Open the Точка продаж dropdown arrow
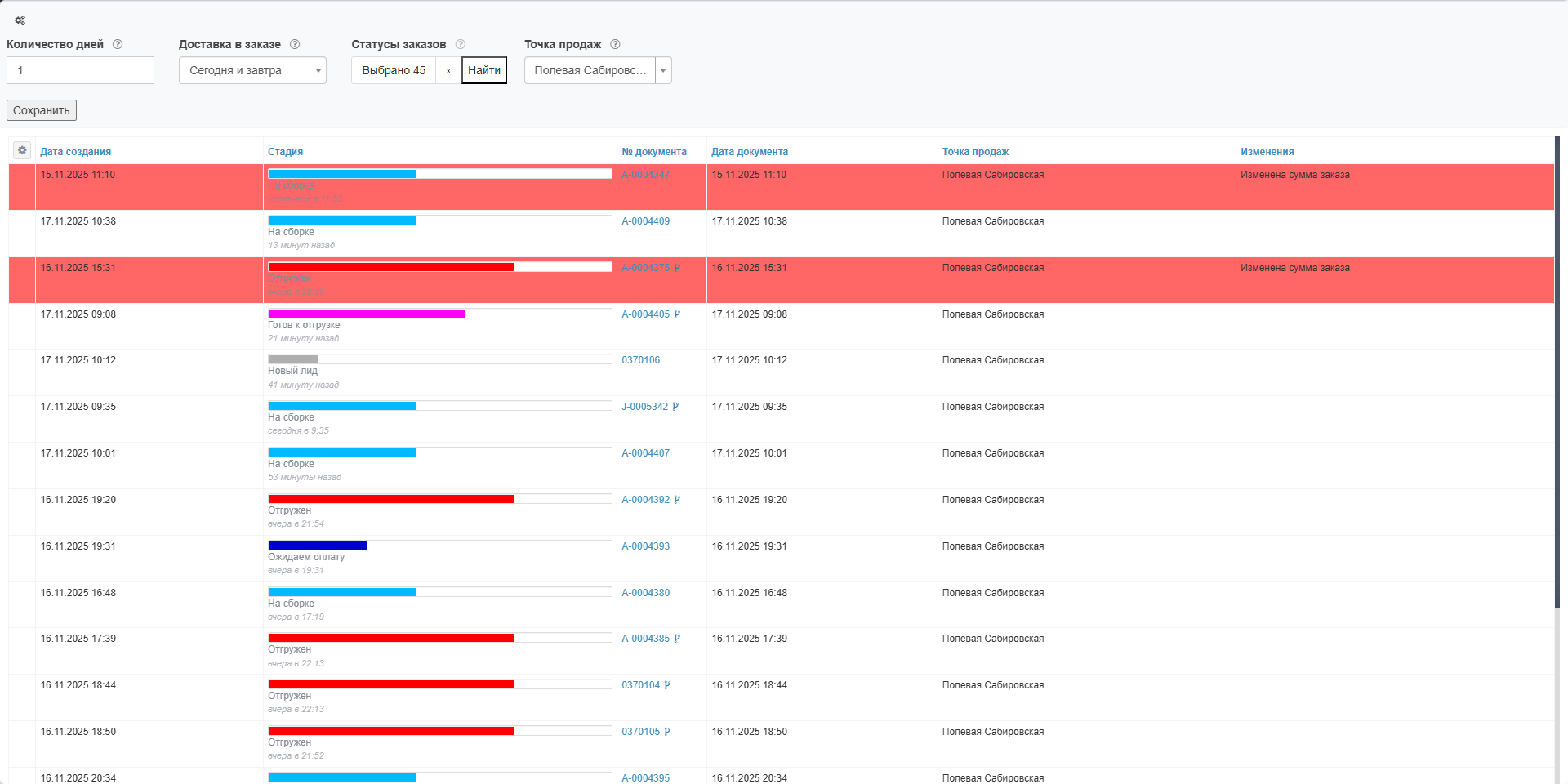1568x784 pixels. click(663, 70)
